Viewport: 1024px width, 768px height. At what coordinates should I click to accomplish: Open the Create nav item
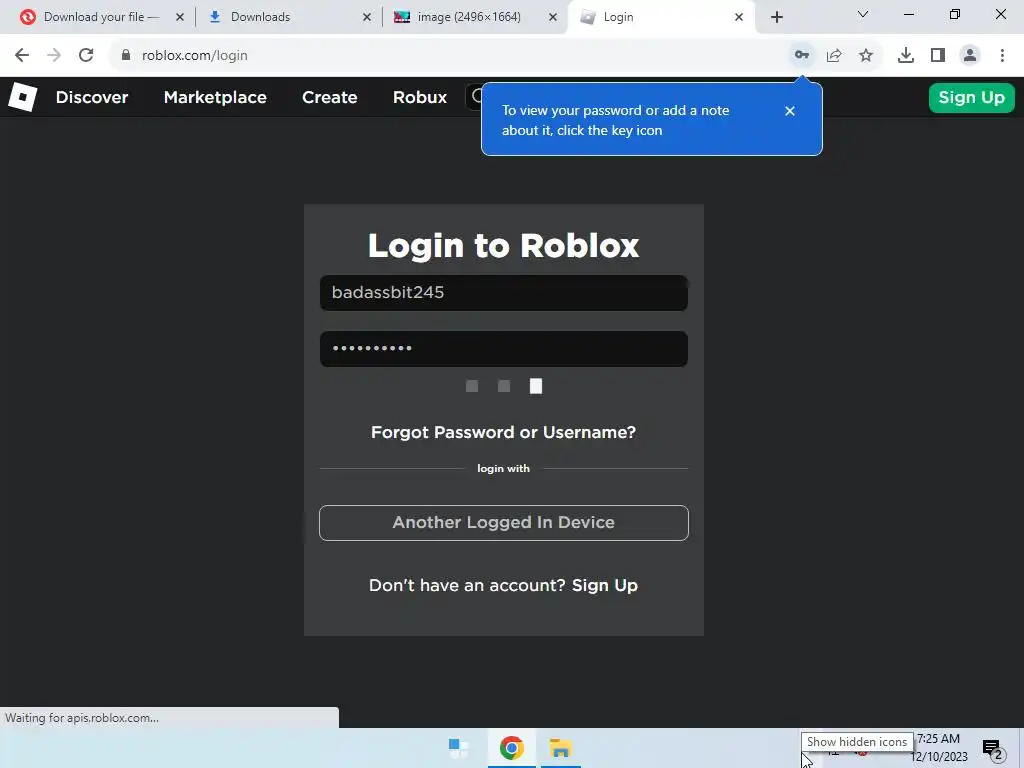point(330,97)
